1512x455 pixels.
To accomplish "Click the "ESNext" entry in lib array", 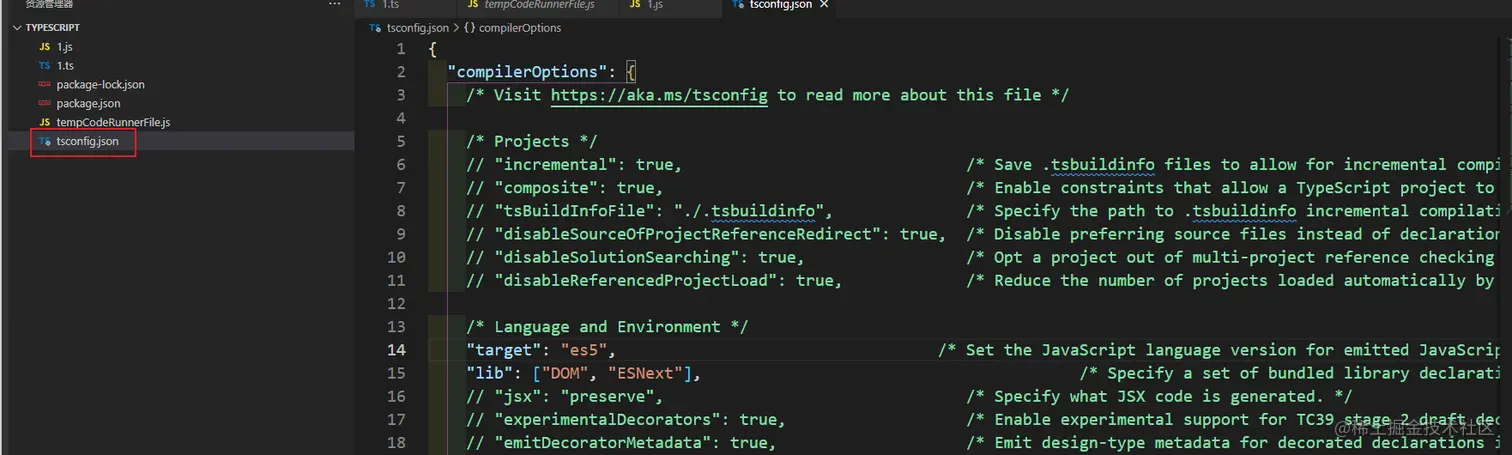I will click(x=645, y=373).
